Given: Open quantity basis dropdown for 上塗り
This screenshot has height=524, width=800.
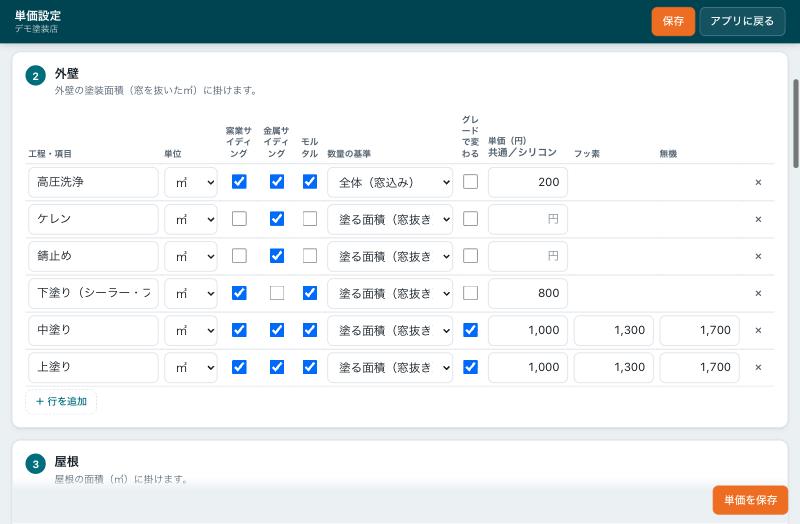Looking at the screenshot, I should coord(390,367).
